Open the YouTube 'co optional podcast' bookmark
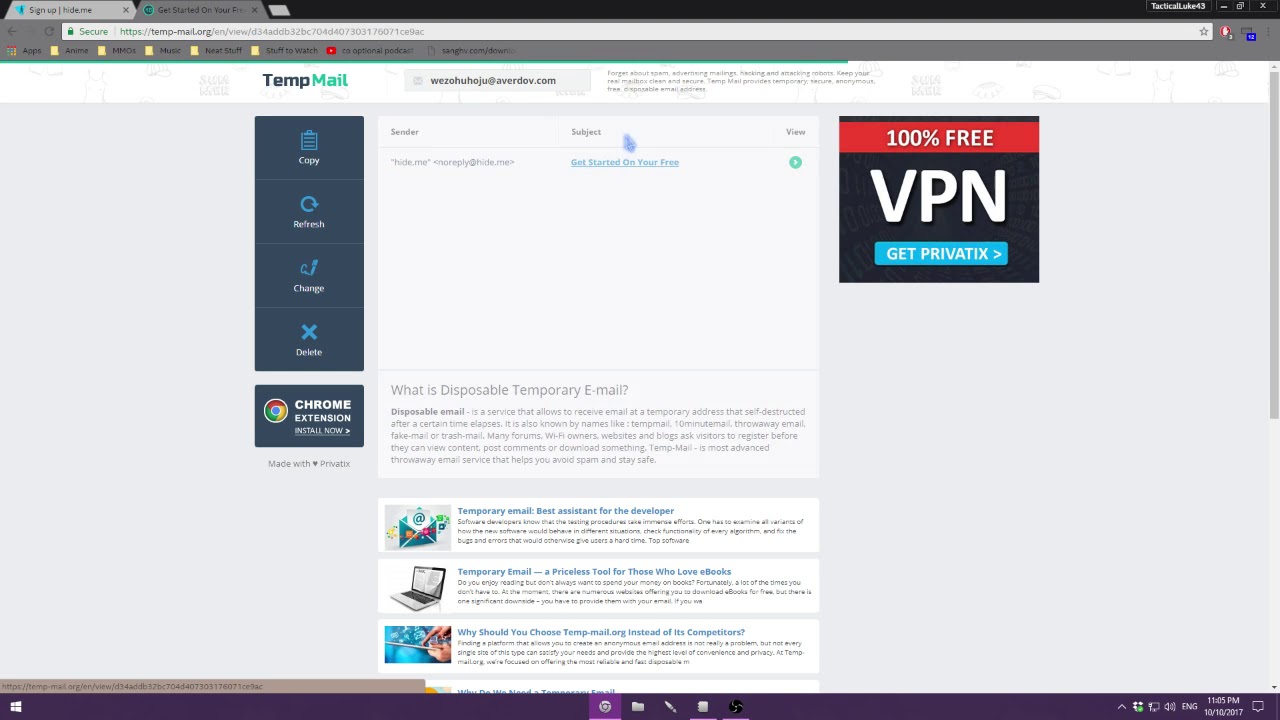 [x=370, y=50]
